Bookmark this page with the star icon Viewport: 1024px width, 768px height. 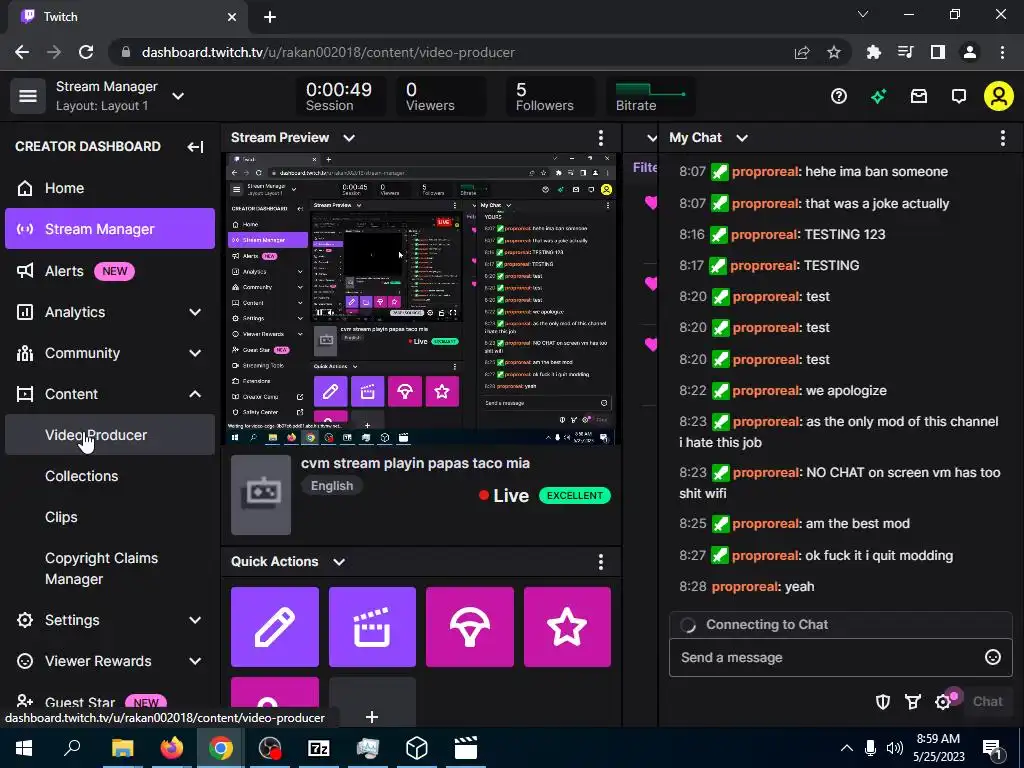[x=834, y=52]
